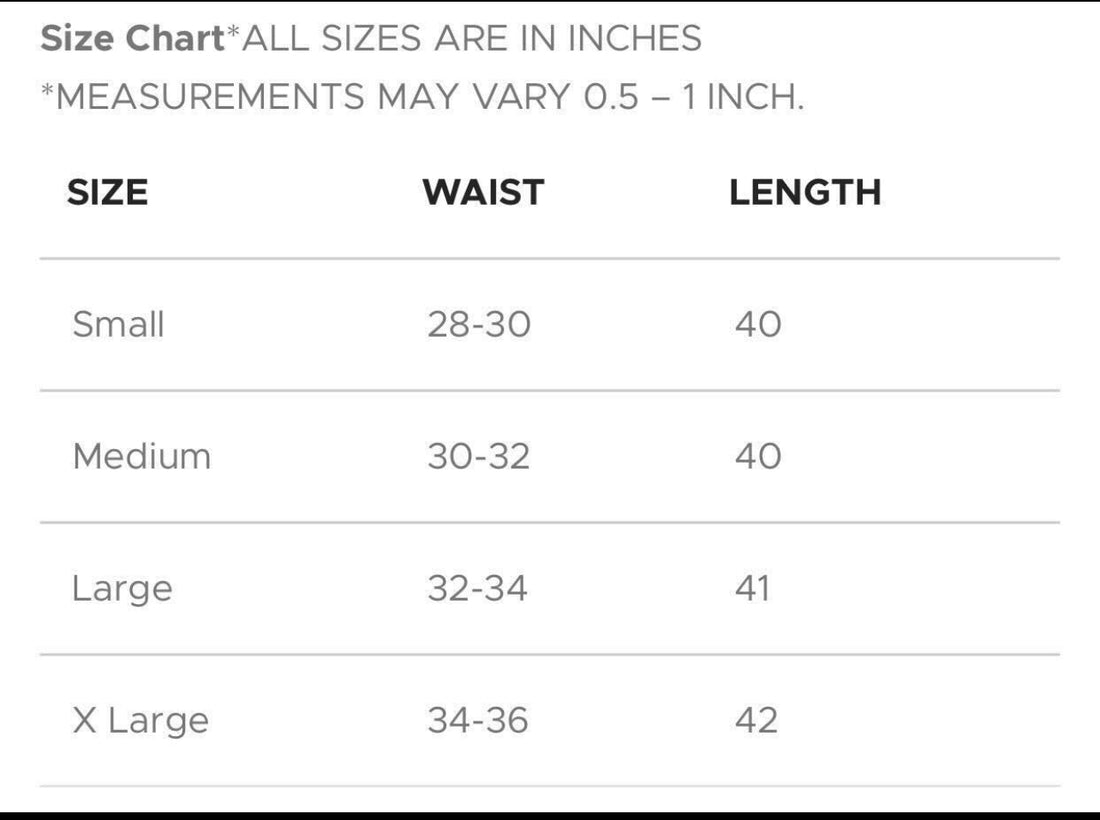Click the length value 41

[x=753, y=588]
